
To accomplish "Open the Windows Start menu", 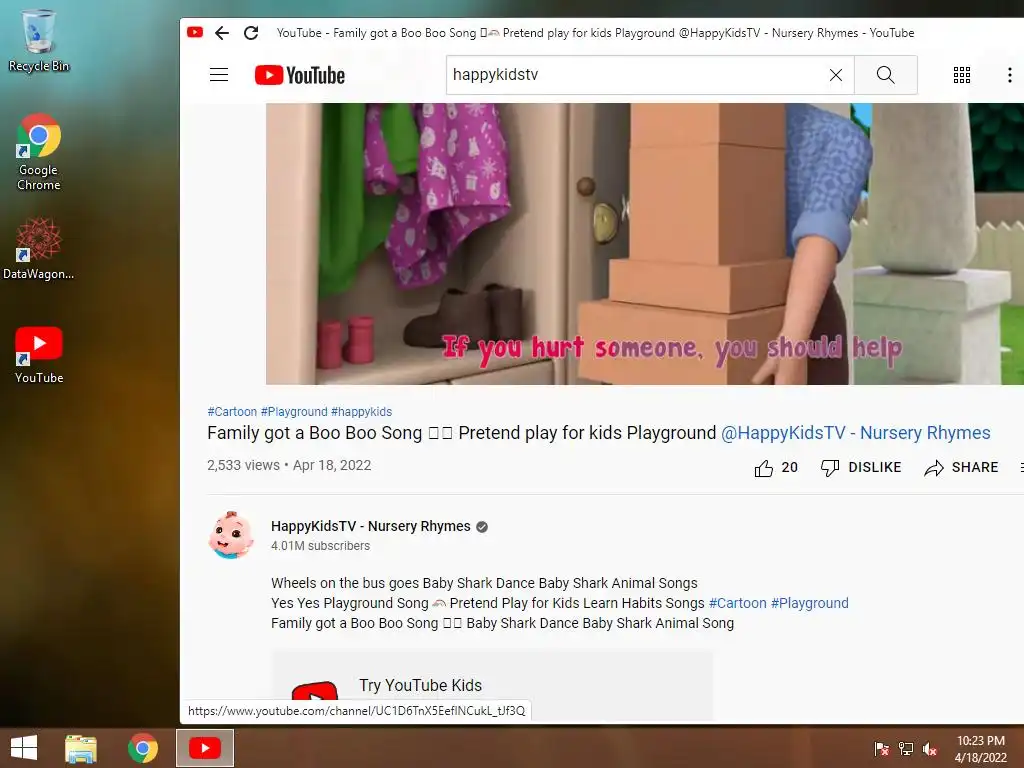I will [24, 748].
